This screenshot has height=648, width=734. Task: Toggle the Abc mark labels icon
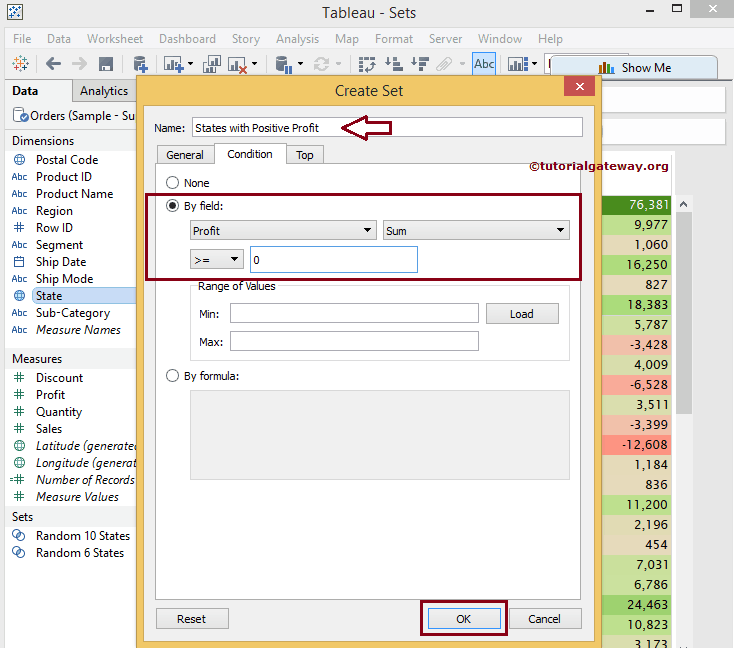click(484, 64)
